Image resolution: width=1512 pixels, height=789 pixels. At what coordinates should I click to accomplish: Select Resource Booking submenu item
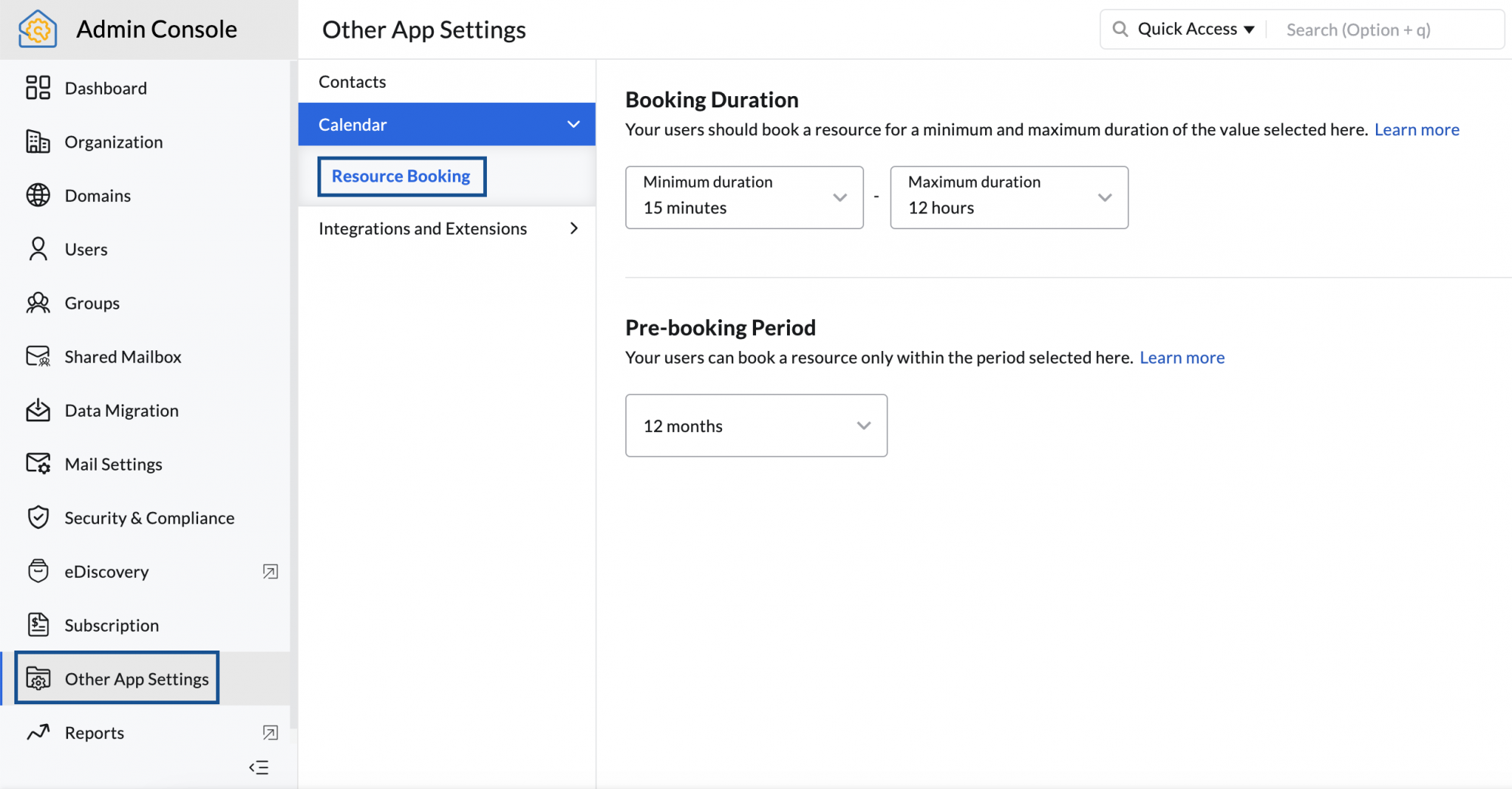click(401, 176)
